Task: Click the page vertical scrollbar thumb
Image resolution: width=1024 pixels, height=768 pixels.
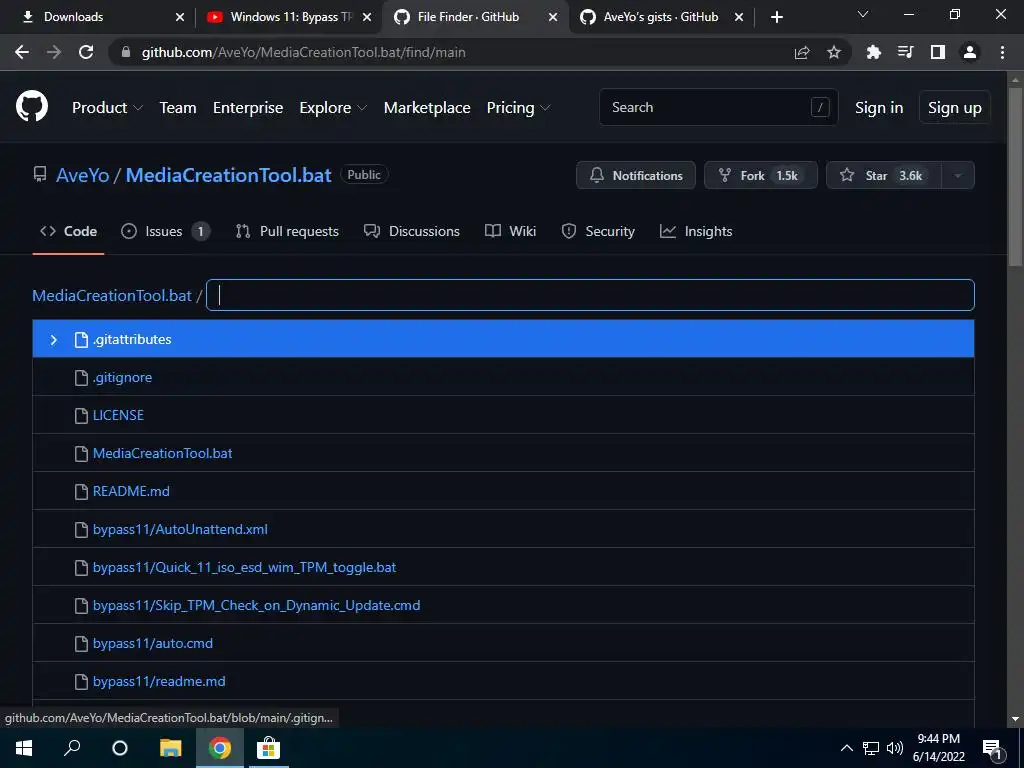Action: point(1015,176)
